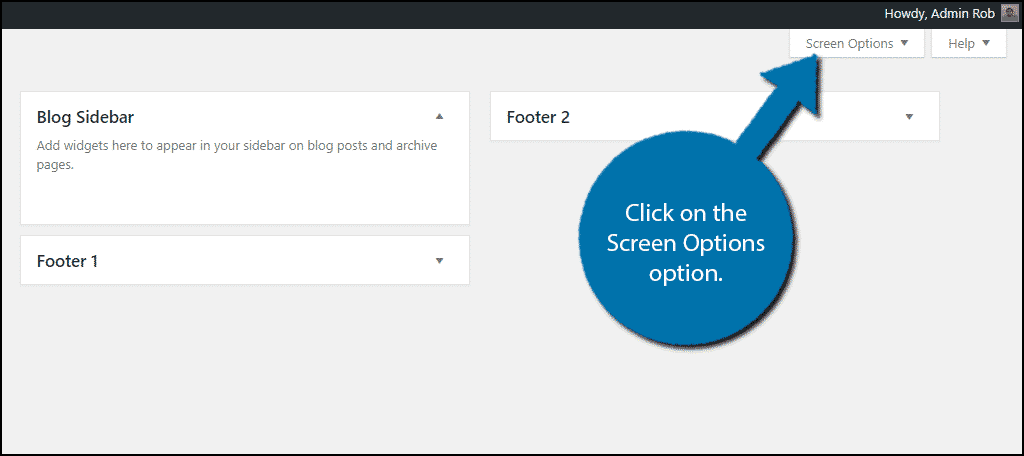The height and width of the screenshot is (456, 1024).
Task: Click the triangle beside Screen Options
Action: (904, 43)
